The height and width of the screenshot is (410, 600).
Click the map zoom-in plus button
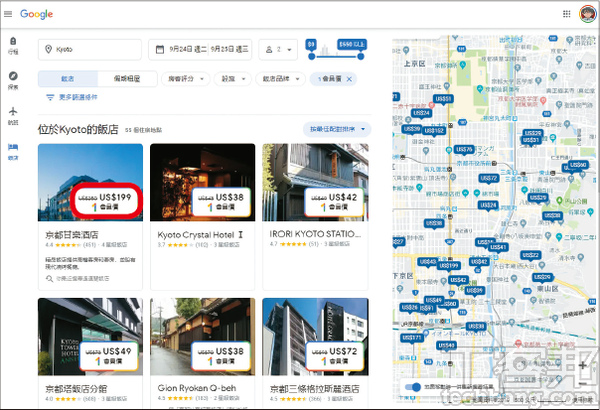[582, 365]
